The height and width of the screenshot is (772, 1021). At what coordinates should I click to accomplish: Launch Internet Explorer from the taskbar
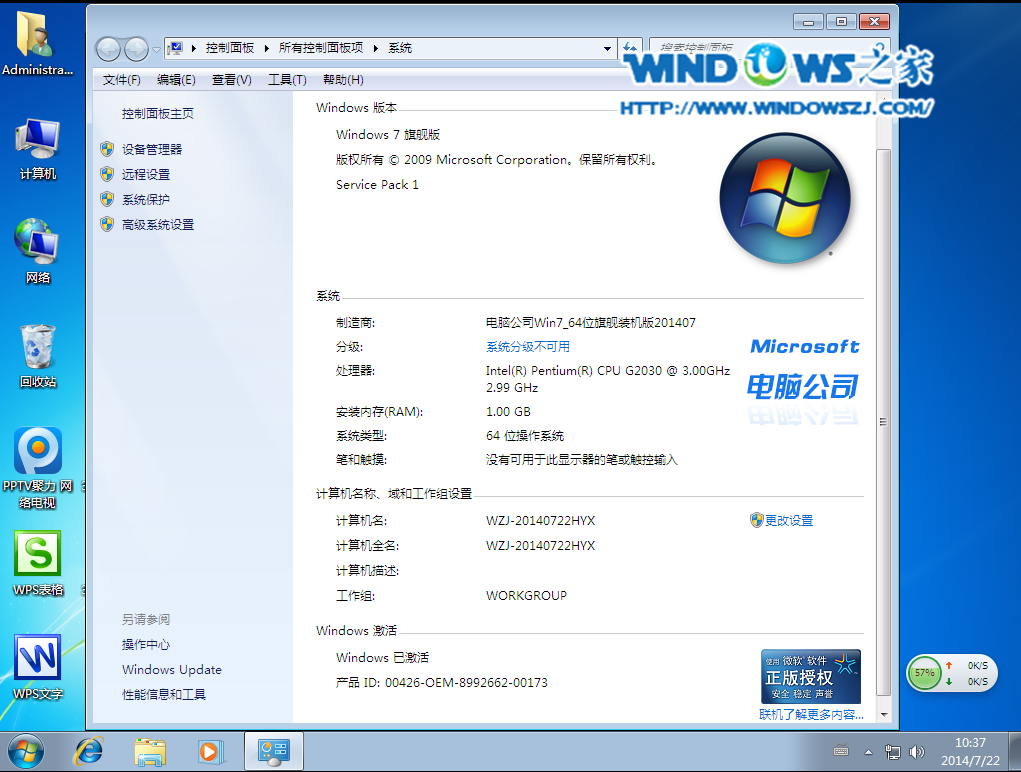[x=89, y=751]
